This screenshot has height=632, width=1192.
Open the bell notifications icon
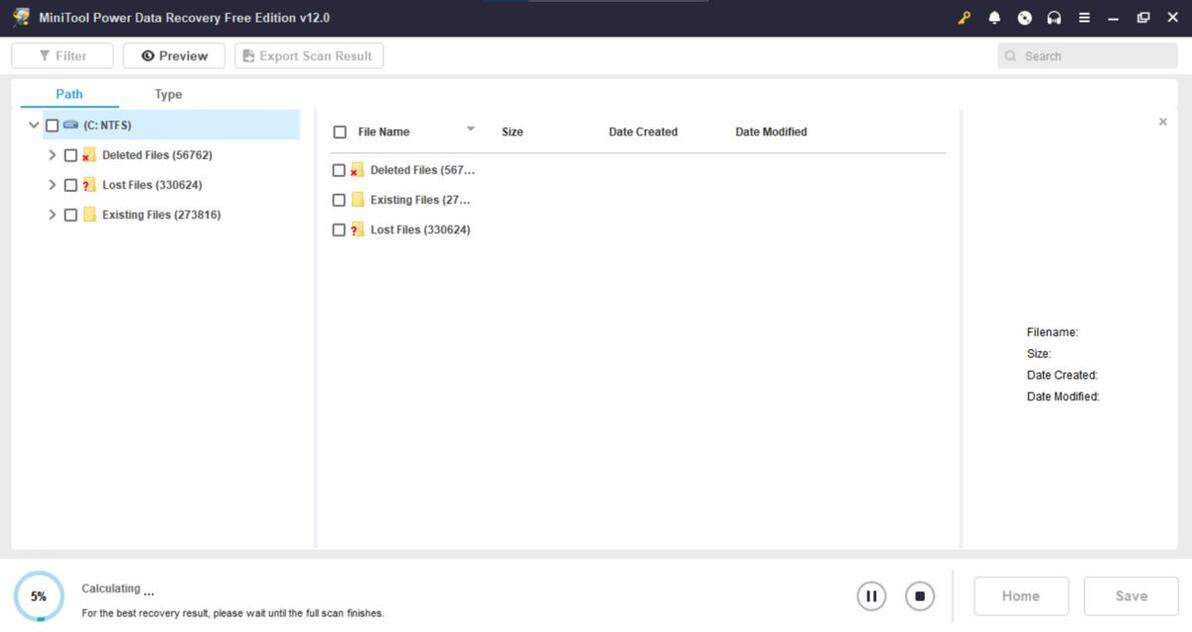click(994, 17)
